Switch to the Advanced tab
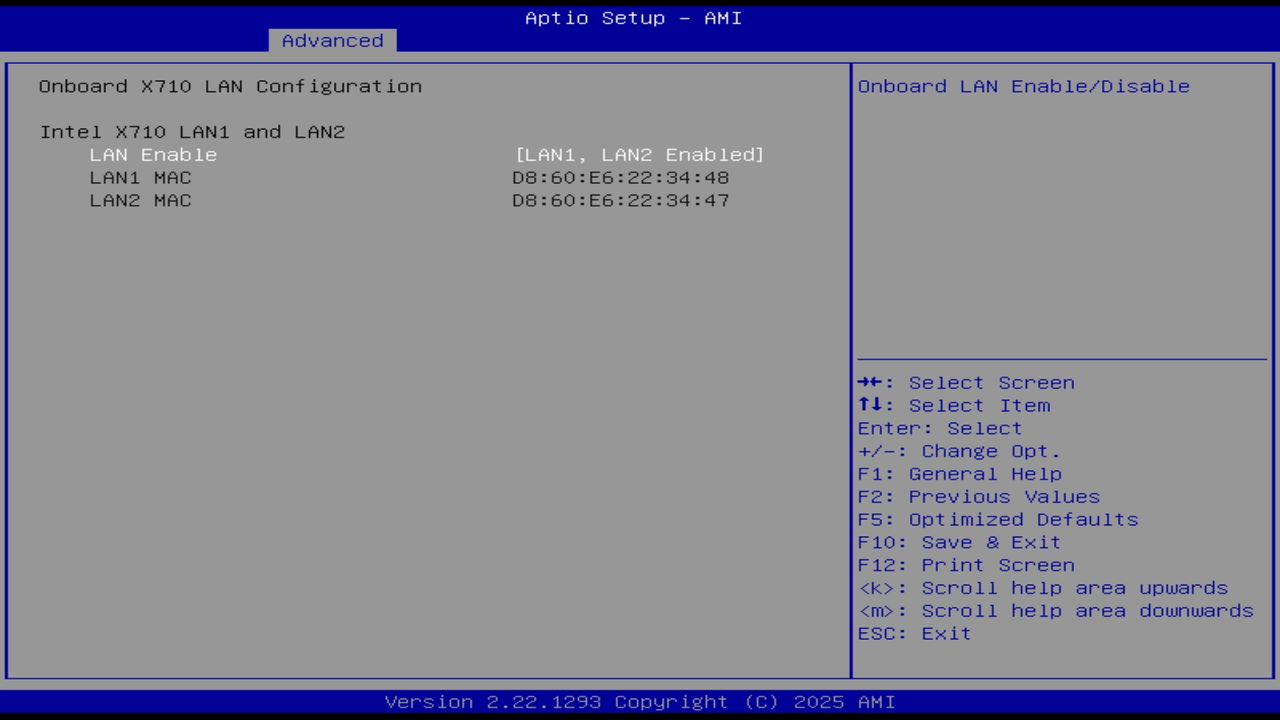Image resolution: width=1280 pixels, height=720 pixels. pos(331,40)
